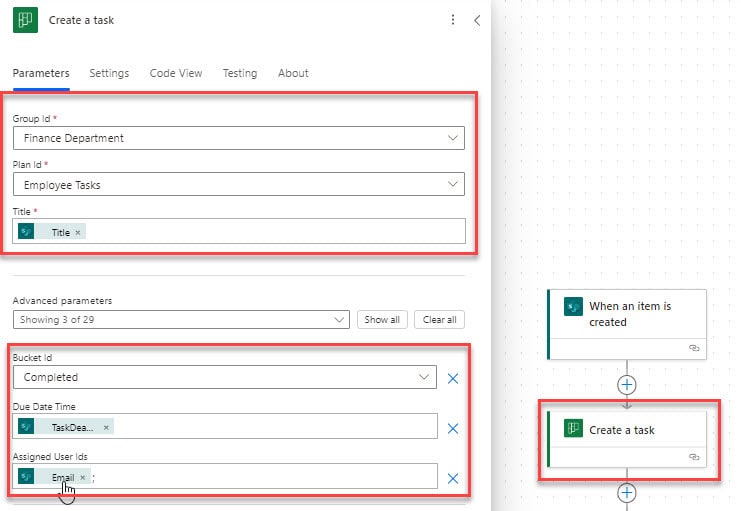
Task: Click the SharePoint icon on the TaskDea... token
Action: [26, 426]
